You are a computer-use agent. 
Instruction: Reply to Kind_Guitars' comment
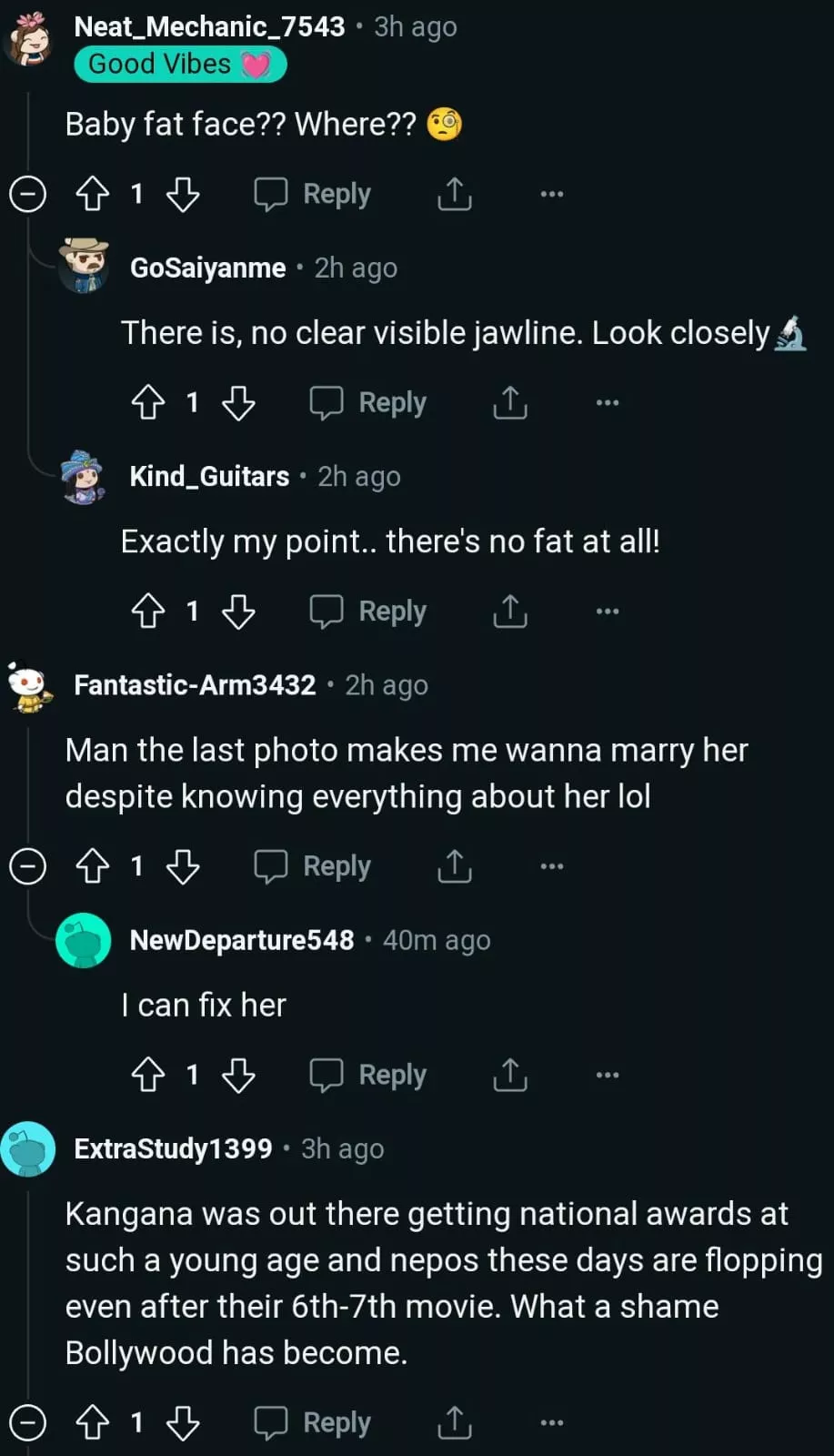pyautogui.click(x=368, y=611)
